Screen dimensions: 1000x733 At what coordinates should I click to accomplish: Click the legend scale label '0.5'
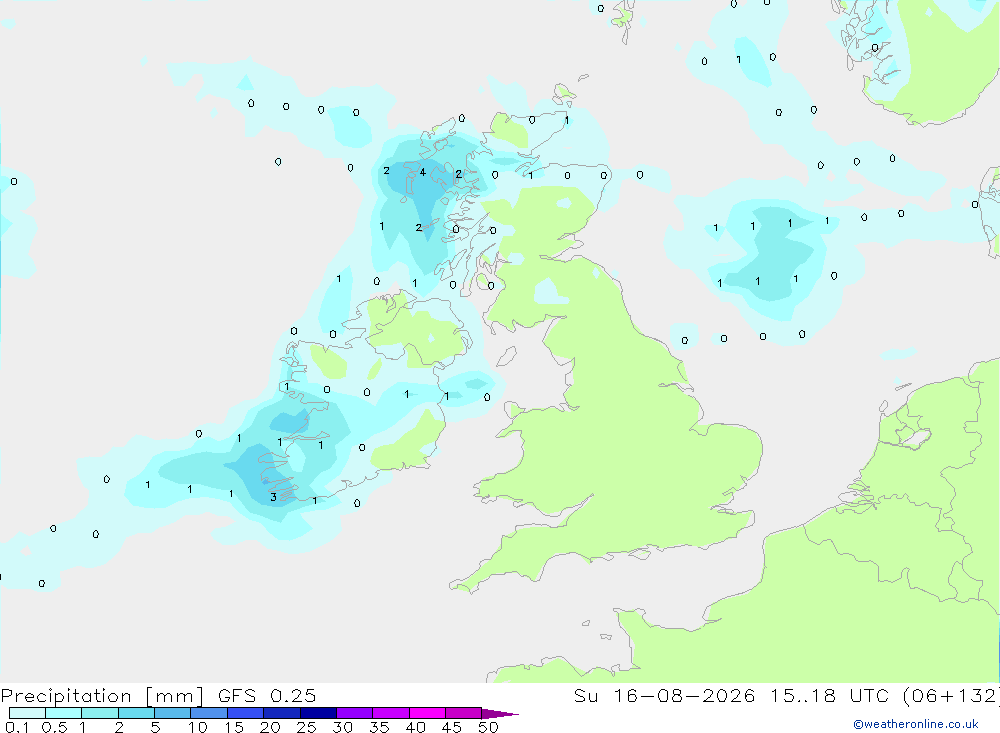tap(54, 727)
